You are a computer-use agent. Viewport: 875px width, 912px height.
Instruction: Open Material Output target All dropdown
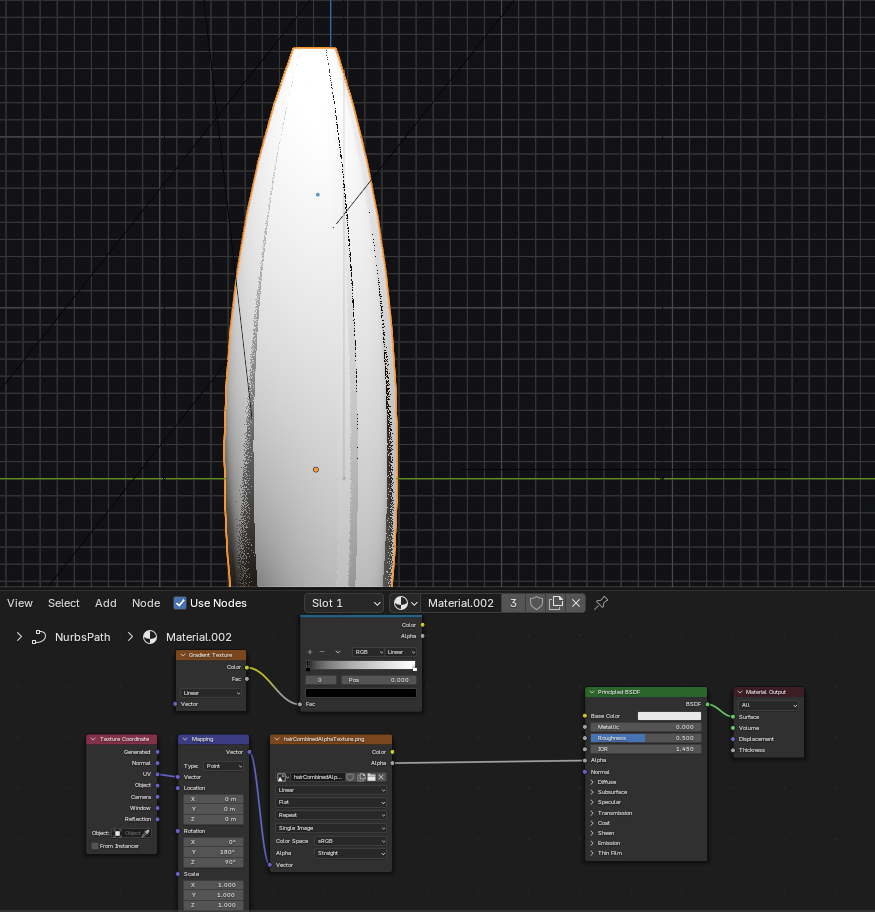(x=769, y=705)
